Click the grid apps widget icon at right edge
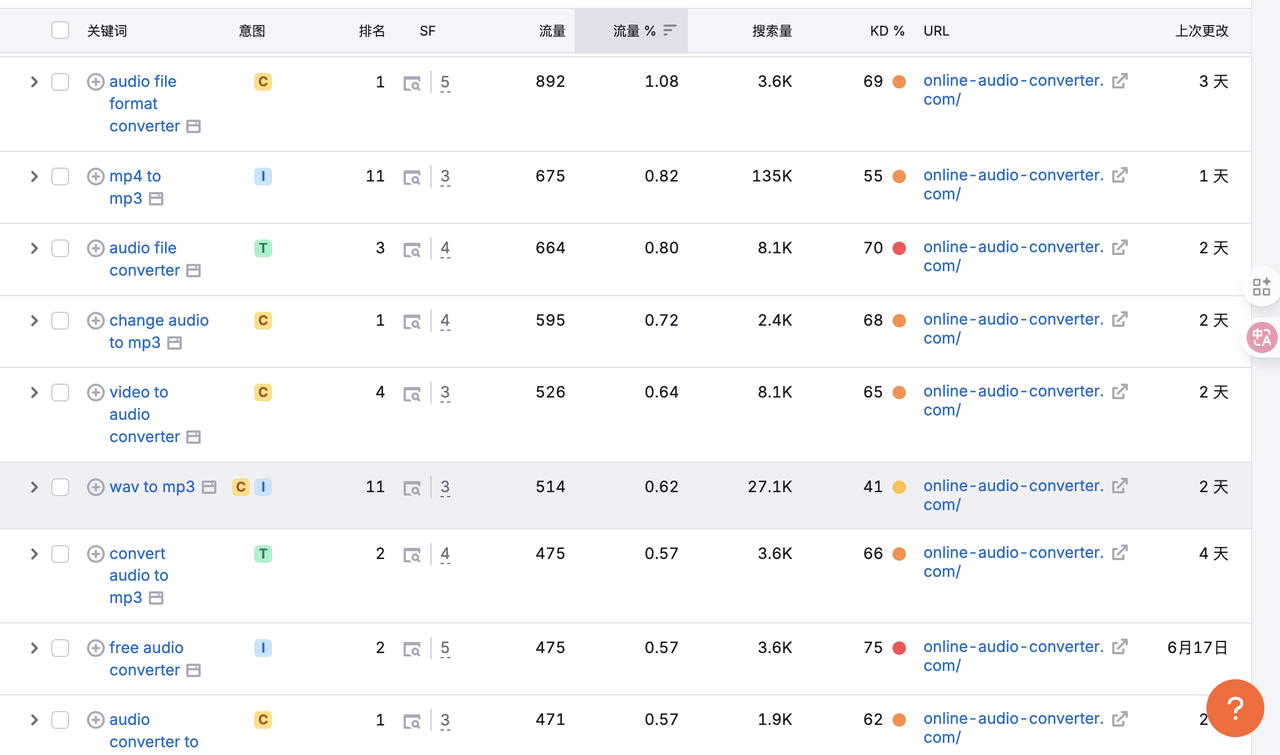 (x=1261, y=288)
